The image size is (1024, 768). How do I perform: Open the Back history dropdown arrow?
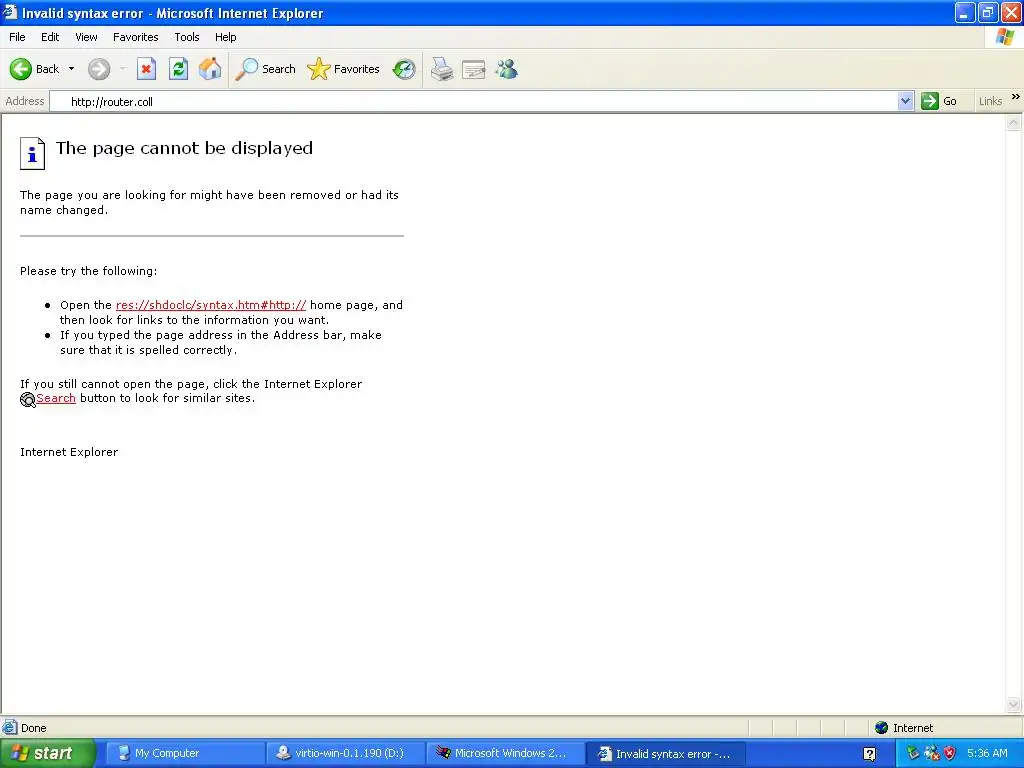pyautogui.click(x=71, y=69)
